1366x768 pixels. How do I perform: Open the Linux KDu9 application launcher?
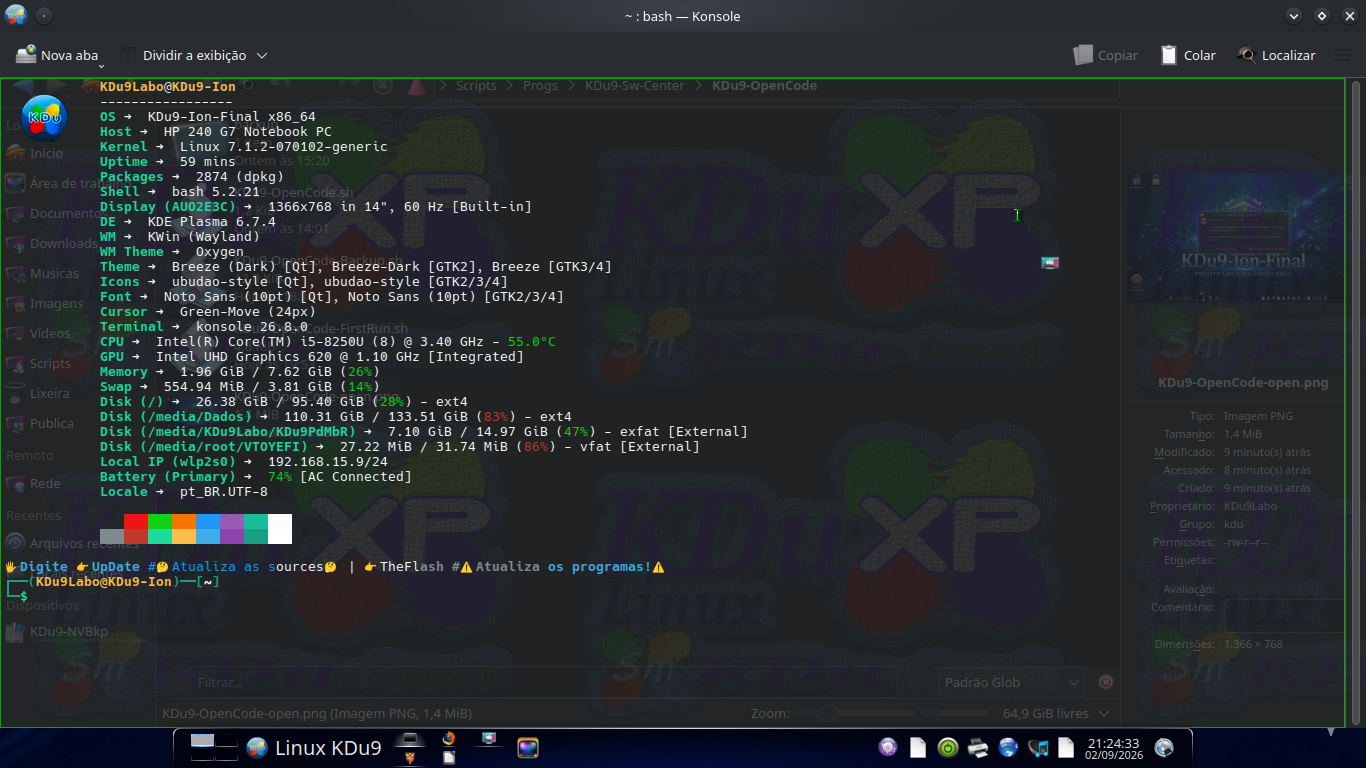(314, 747)
